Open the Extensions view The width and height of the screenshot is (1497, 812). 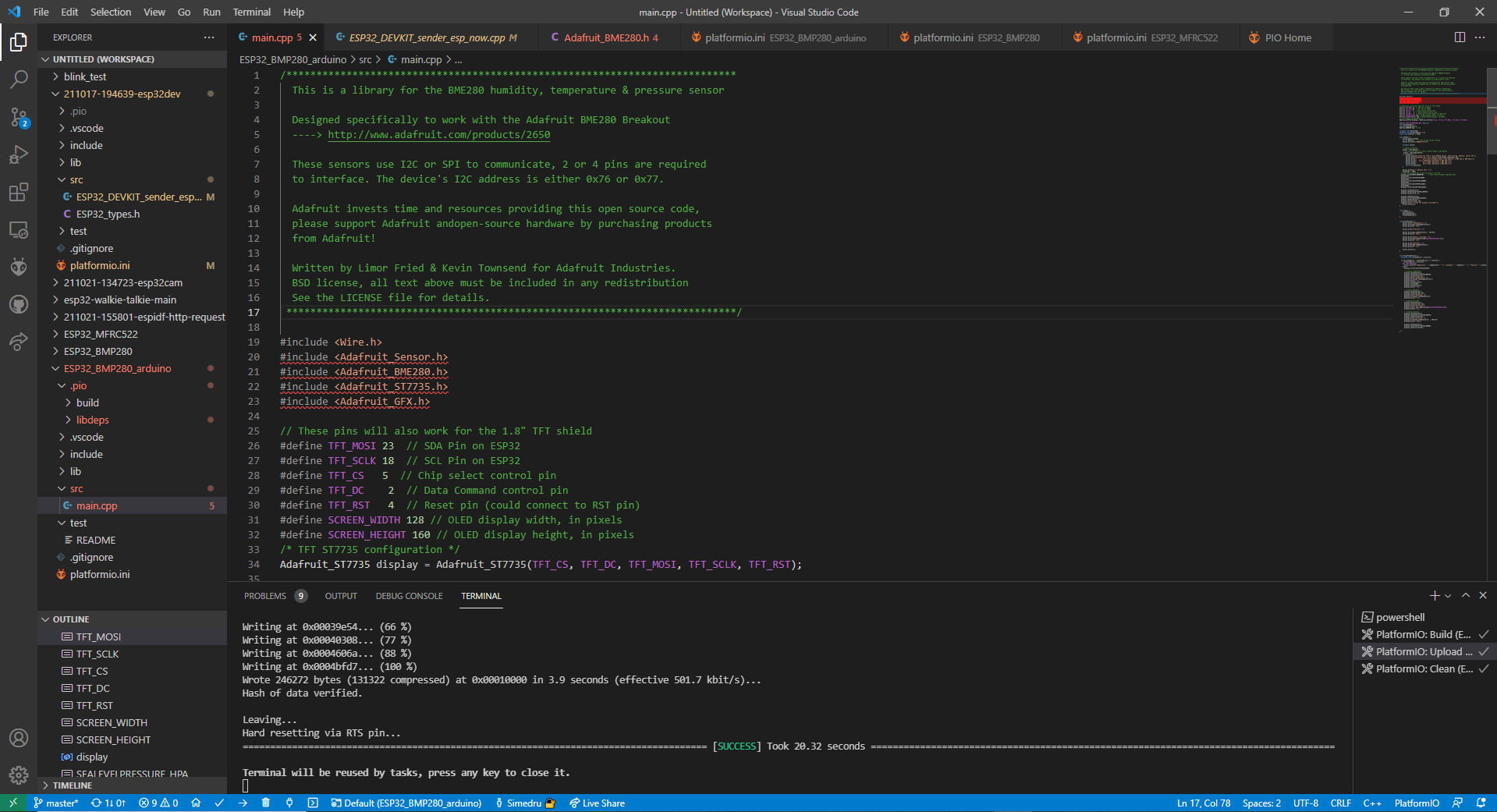[19, 192]
